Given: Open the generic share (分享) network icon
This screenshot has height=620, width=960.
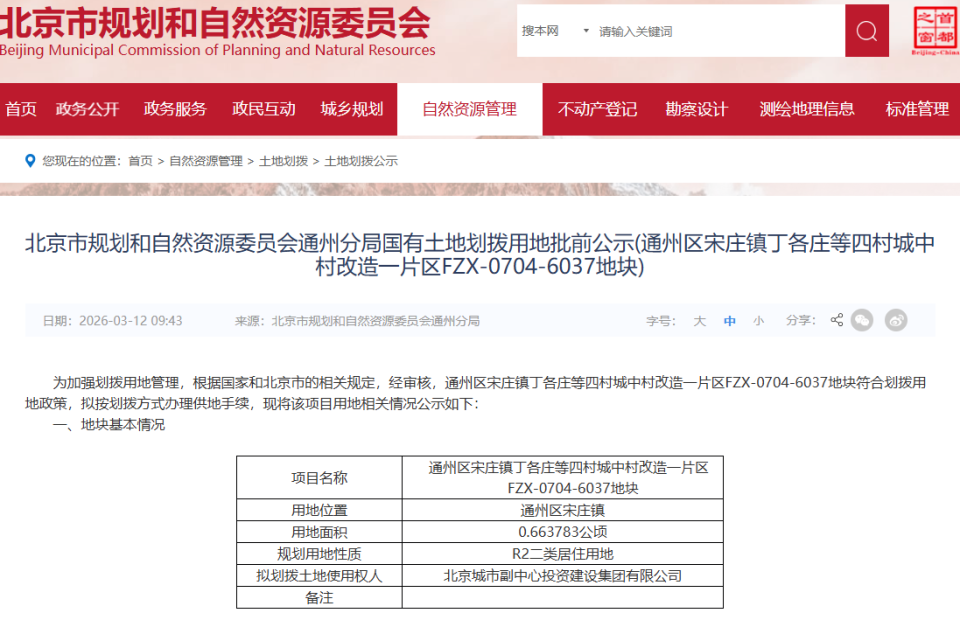Looking at the screenshot, I should tap(837, 320).
